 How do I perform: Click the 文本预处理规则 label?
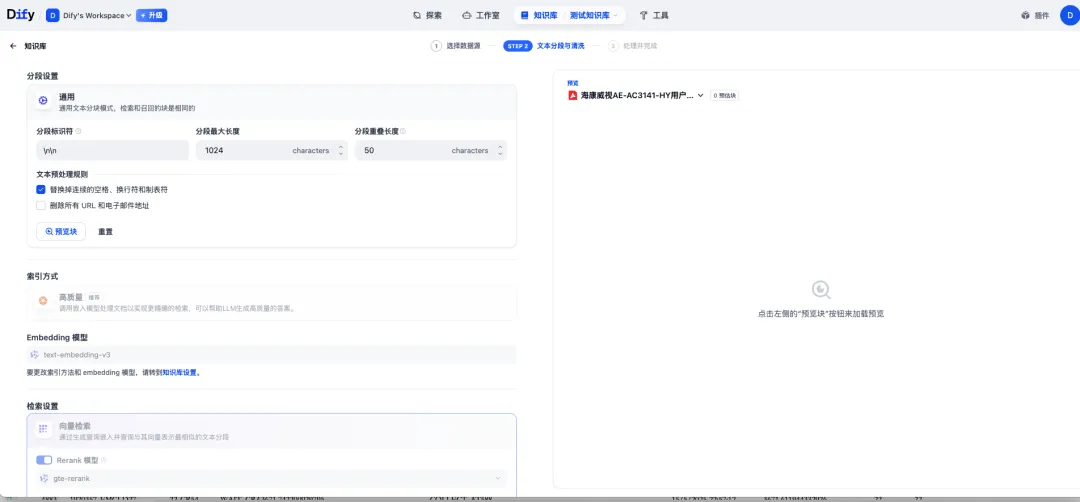click(x=62, y=174)
